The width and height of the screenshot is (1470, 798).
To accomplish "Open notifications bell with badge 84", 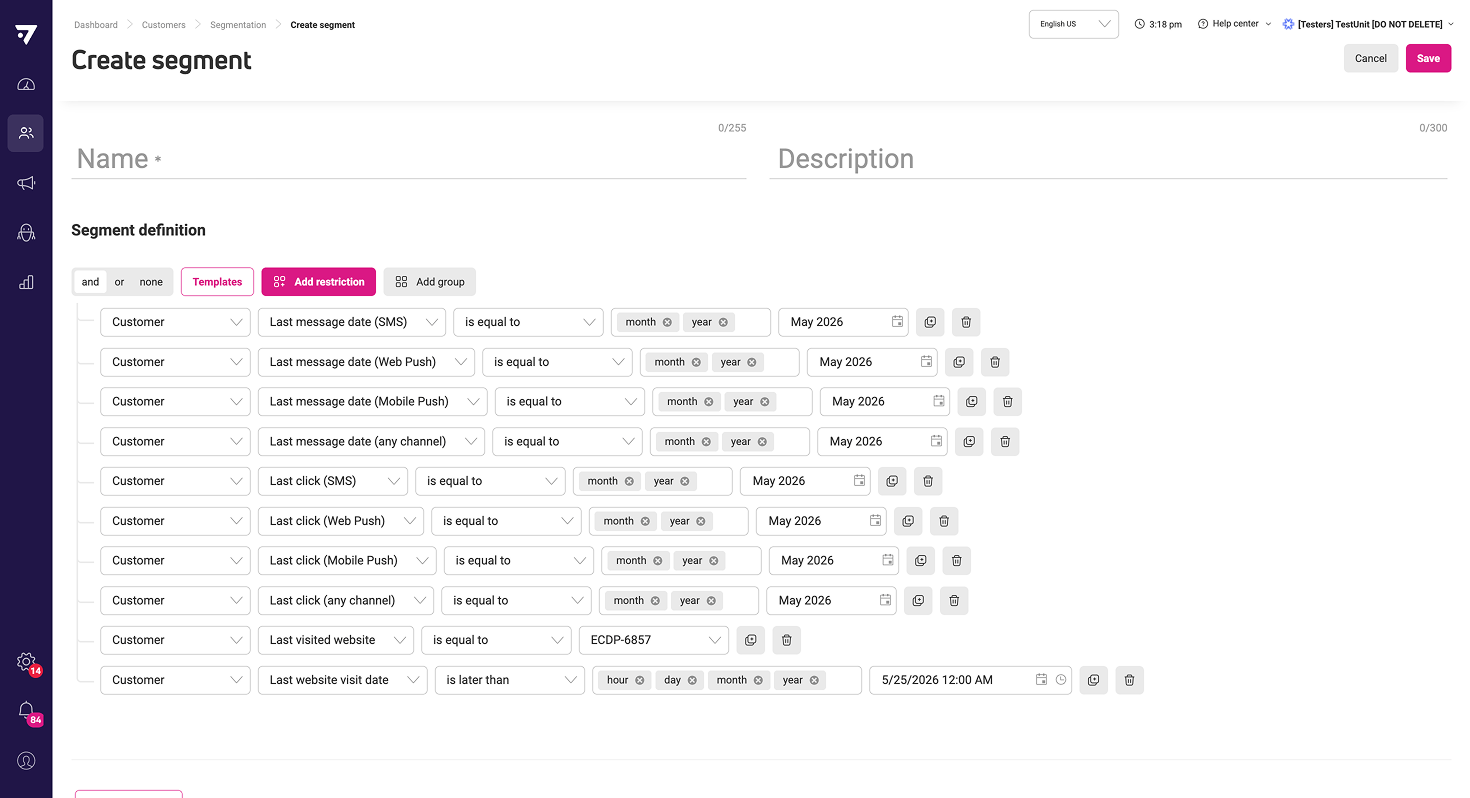I will [27, 711].
